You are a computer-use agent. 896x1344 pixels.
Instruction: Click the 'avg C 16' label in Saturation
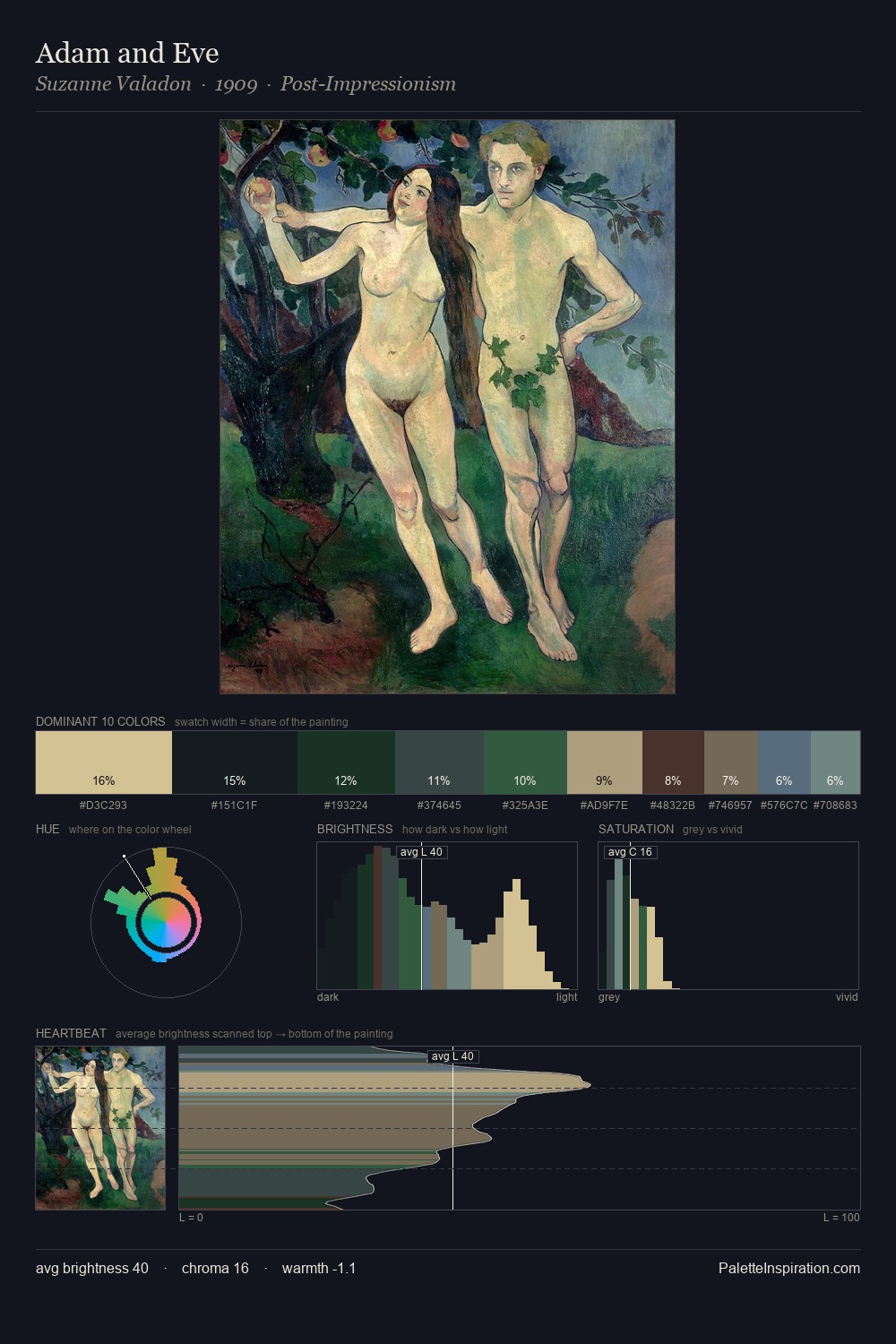pyautogui.click(x=630, y=852)
